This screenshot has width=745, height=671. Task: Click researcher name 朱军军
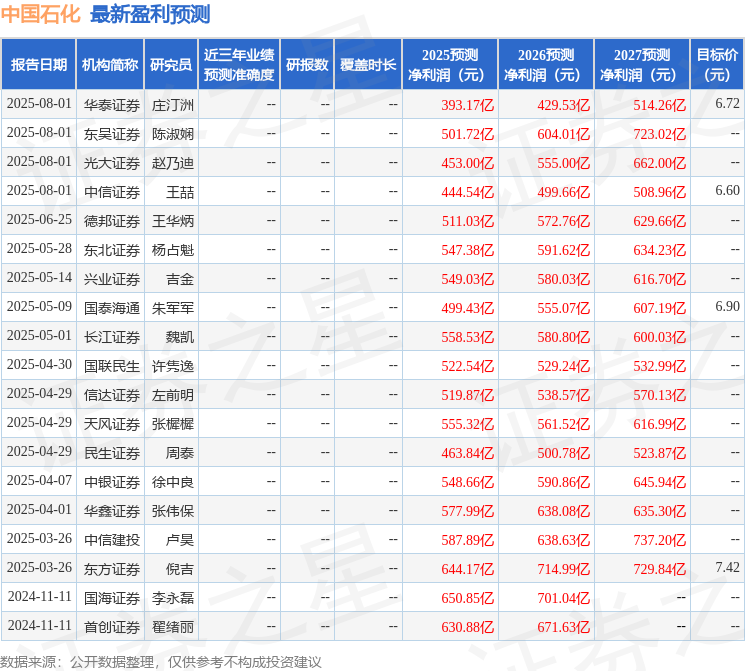click(172, 308)
